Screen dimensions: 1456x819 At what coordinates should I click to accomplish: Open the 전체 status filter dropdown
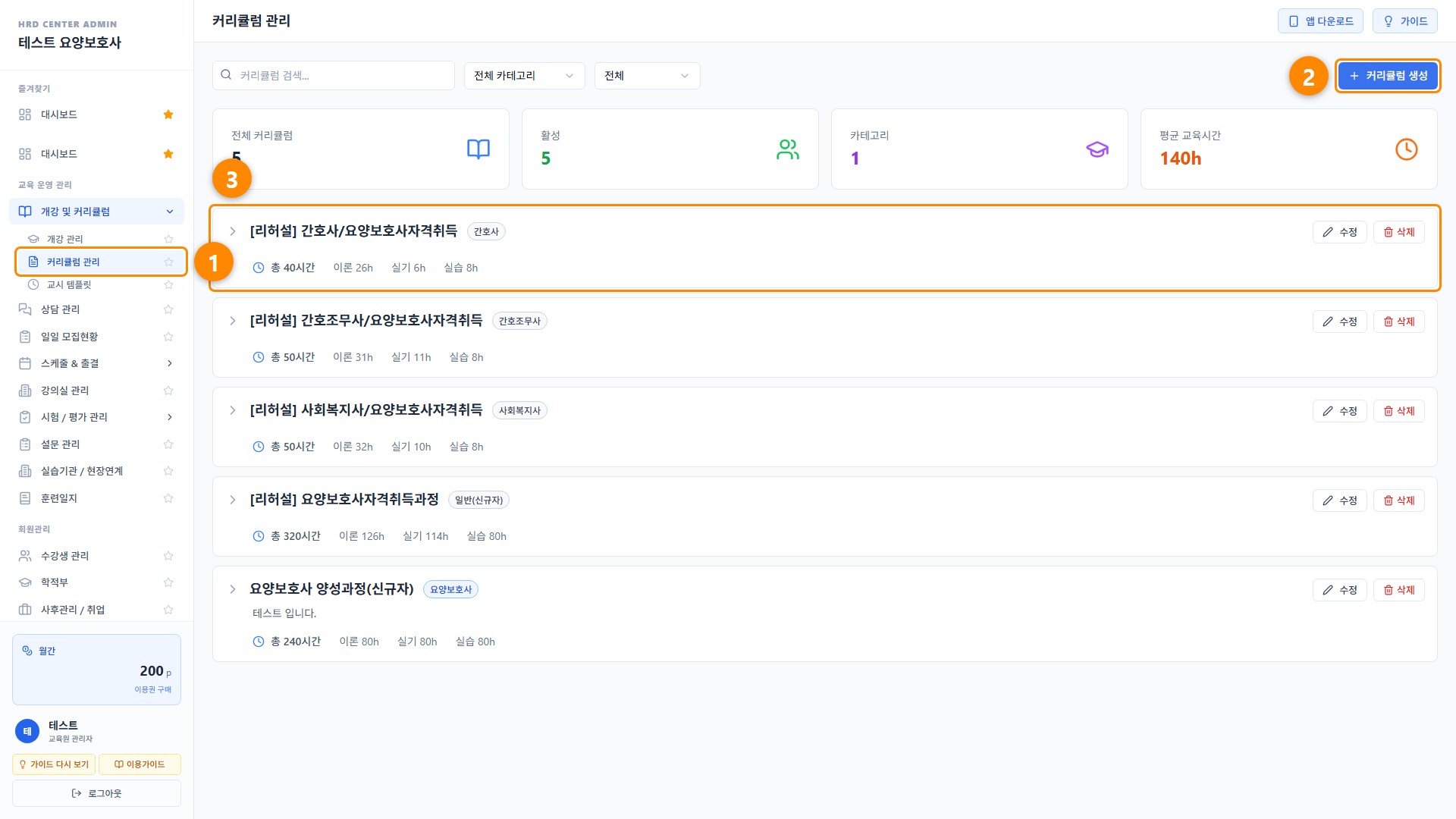647,76
